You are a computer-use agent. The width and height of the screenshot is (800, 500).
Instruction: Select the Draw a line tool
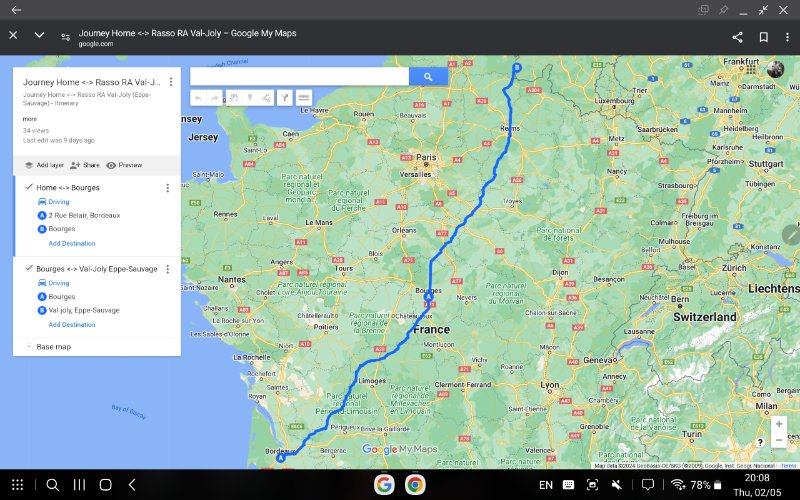(265, 98)
